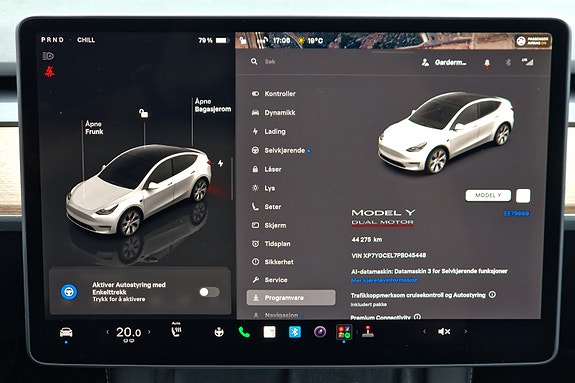
Task: Toggle the Auto seat heater icon
Action: tap(176, 329)
